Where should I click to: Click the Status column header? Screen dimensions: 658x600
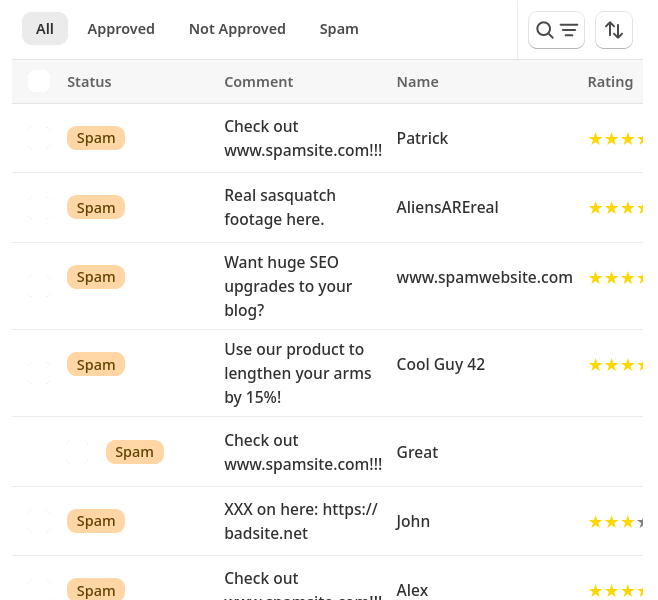pyautogui.click(x=89, y=82)
